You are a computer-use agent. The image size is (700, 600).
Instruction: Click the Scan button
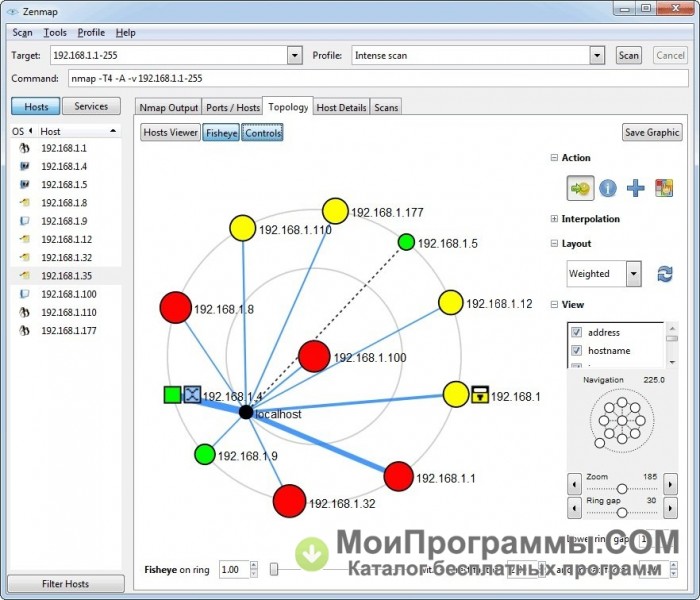629,55
